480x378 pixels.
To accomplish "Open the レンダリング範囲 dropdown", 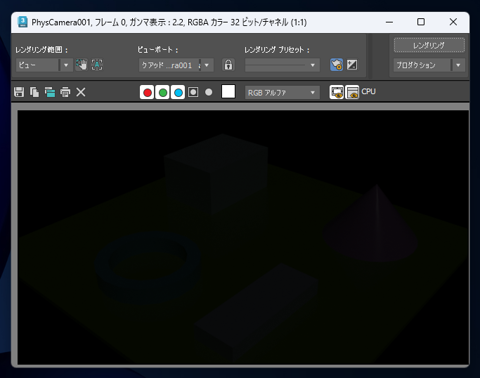I will point(44,65).
